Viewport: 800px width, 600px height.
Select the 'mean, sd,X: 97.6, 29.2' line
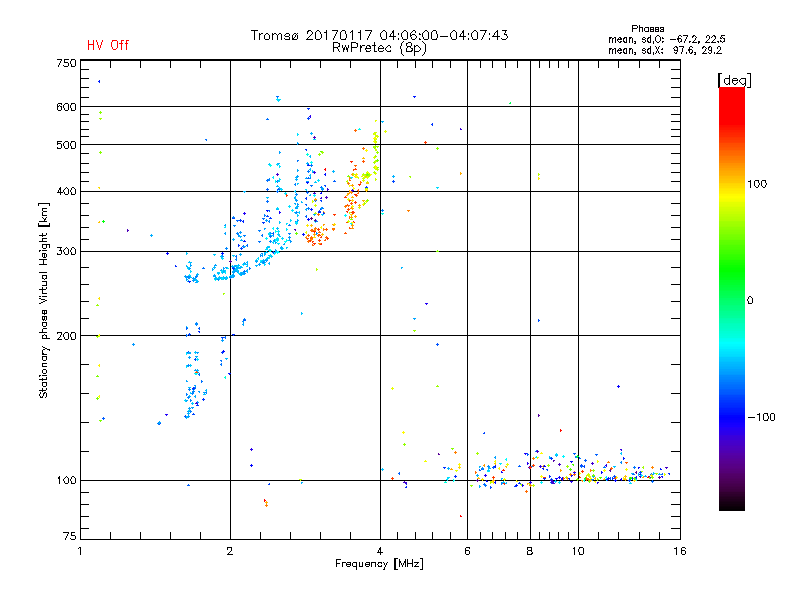(665, 50)
